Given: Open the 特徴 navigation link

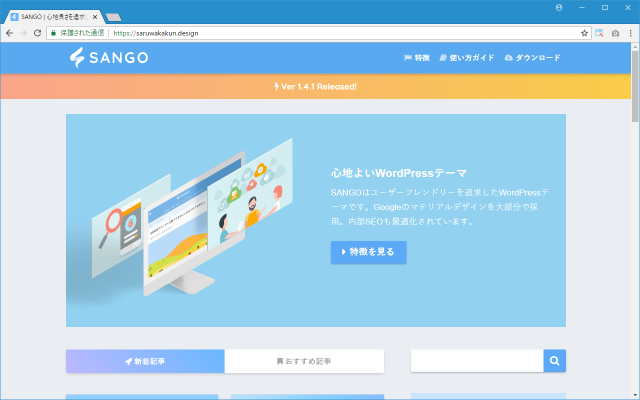Looking at the screenshot, I should (x=417, y=58).
